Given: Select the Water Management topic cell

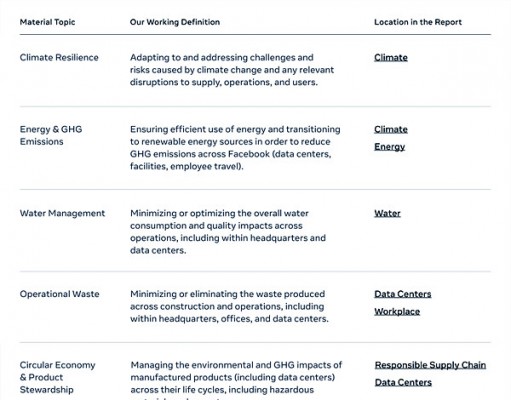Looking at the screenshot, I should point(62,213).
